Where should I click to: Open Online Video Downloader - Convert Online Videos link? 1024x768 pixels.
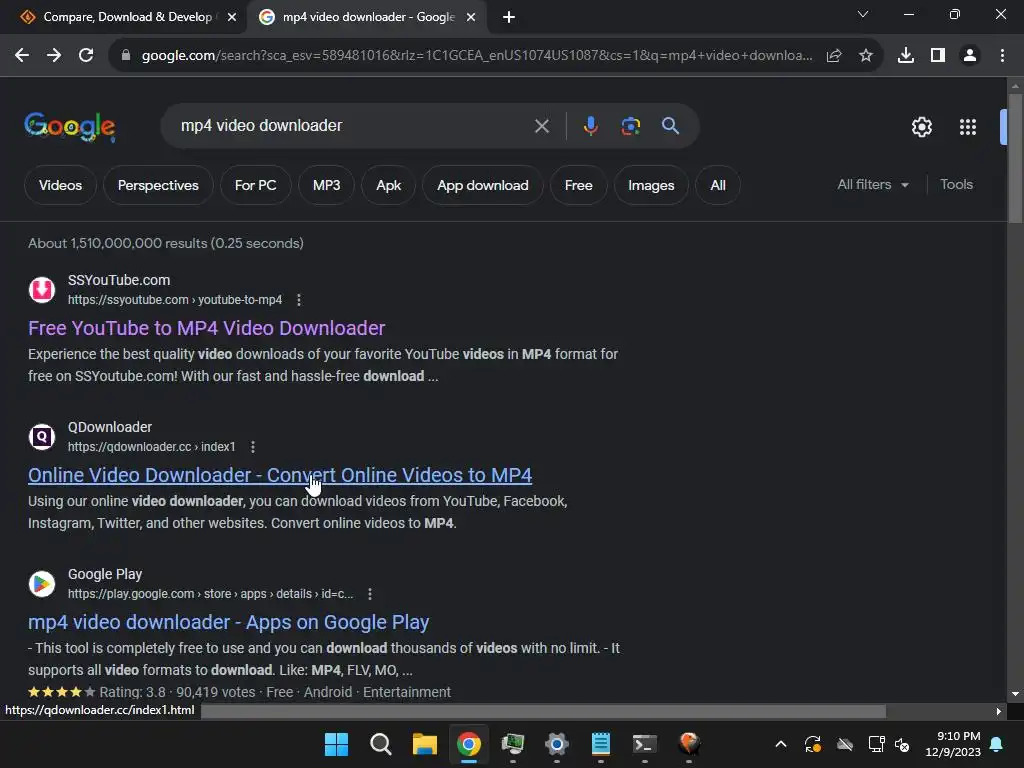point(280,475)
